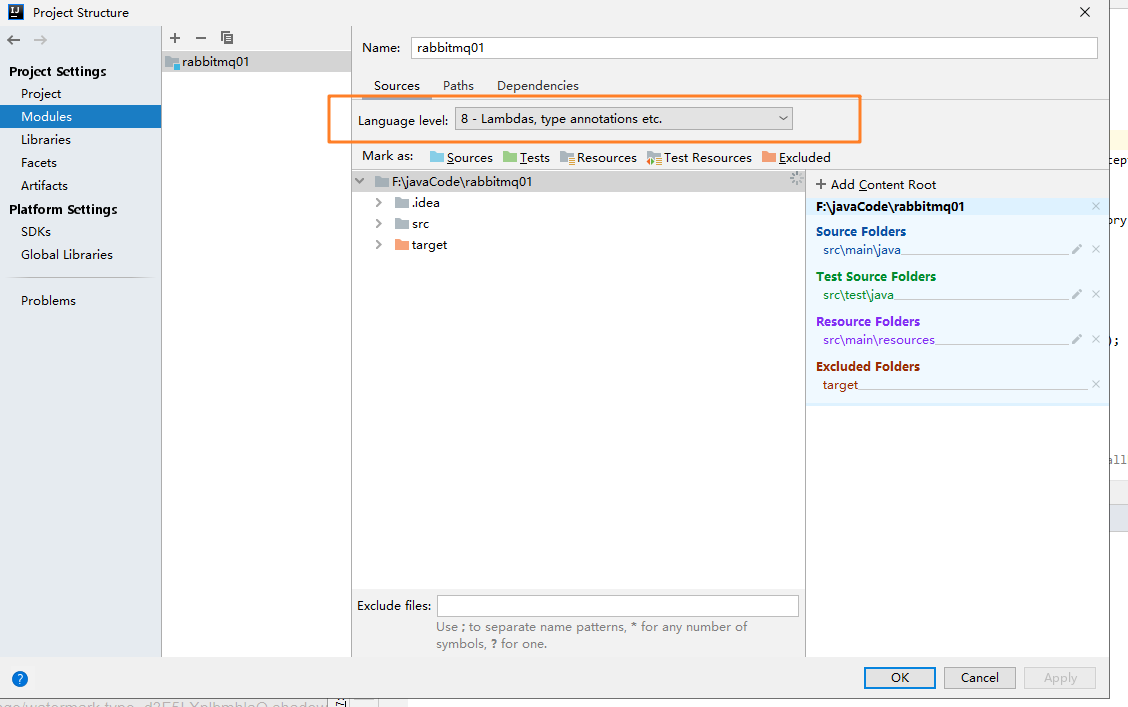This screenshot has width=1128, height=707.
Task: Edit the src\main\java source folder path
Action: pos(1075,249)
